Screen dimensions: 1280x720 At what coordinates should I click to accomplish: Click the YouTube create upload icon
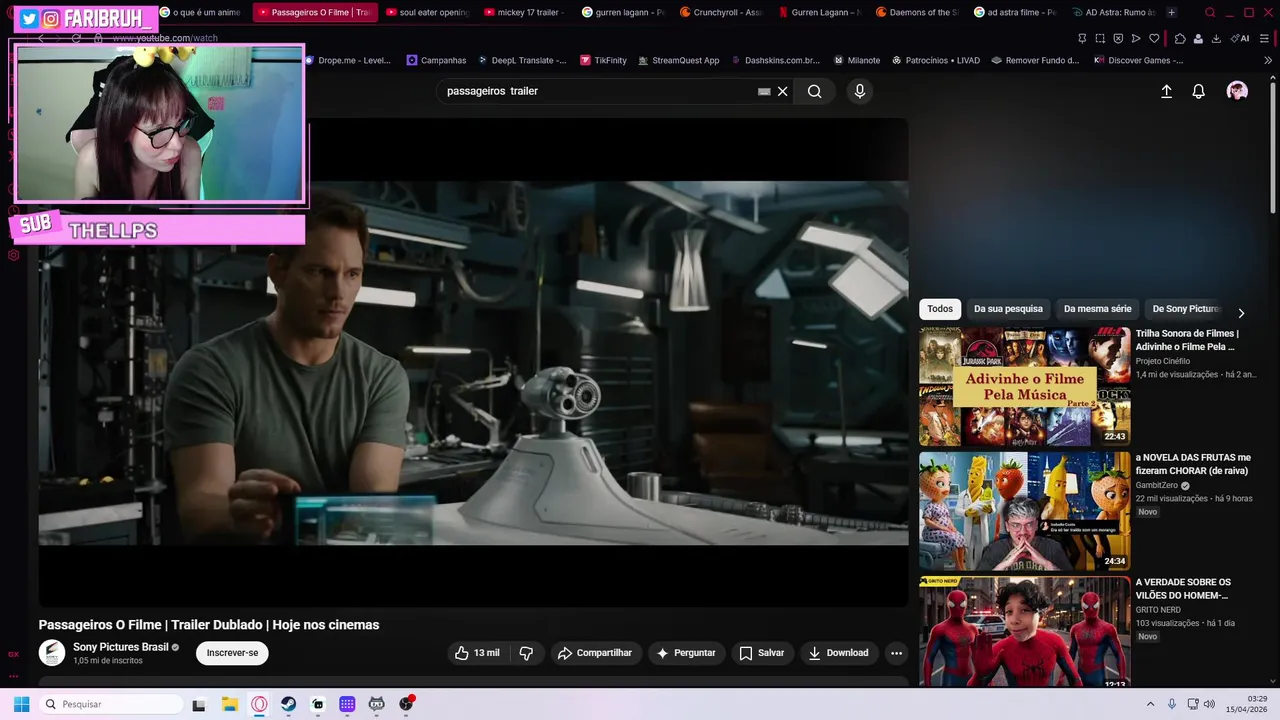tap(1166, 91)
